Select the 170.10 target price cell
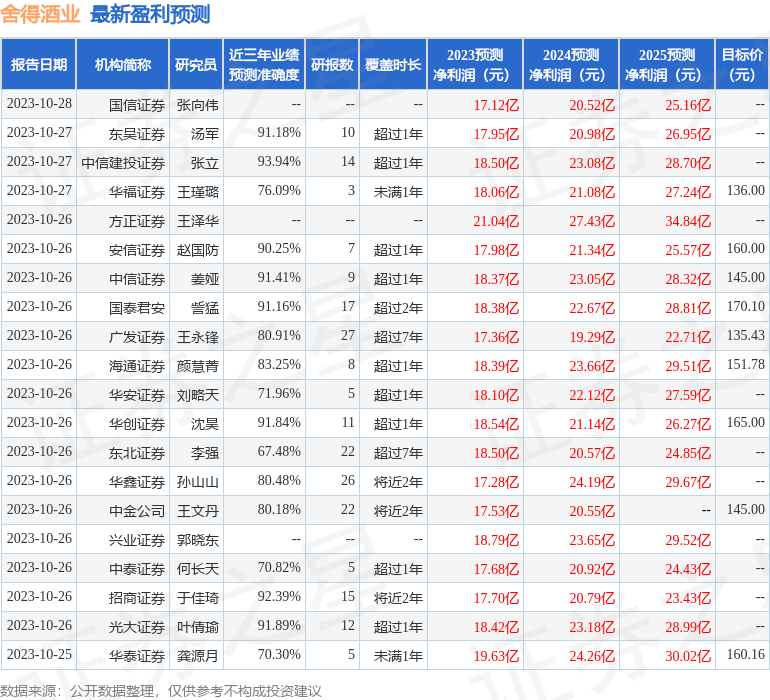This screenshot has height=700, width=770. [745, 307]
